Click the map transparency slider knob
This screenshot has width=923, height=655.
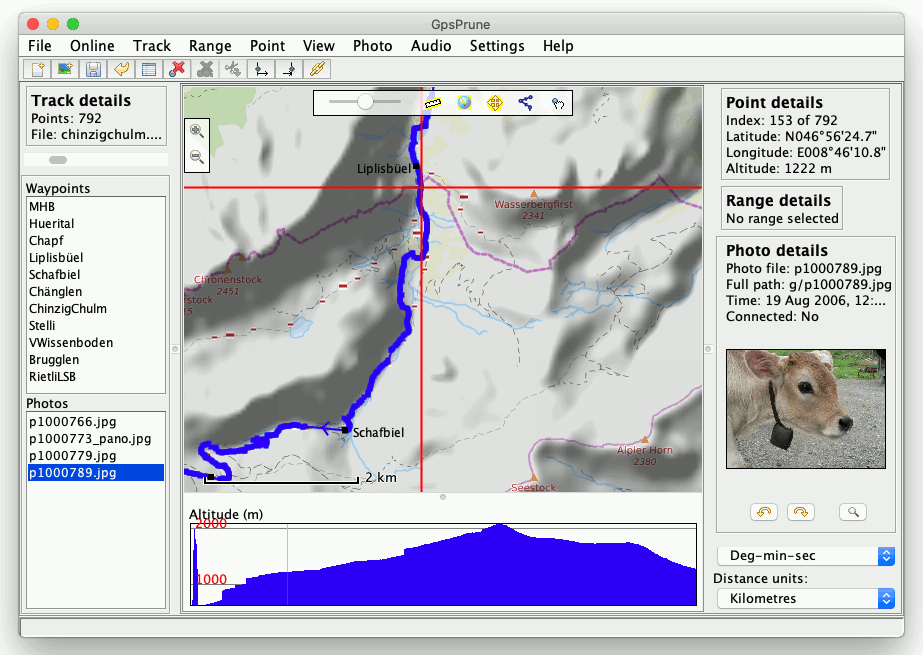pos(366,102)
